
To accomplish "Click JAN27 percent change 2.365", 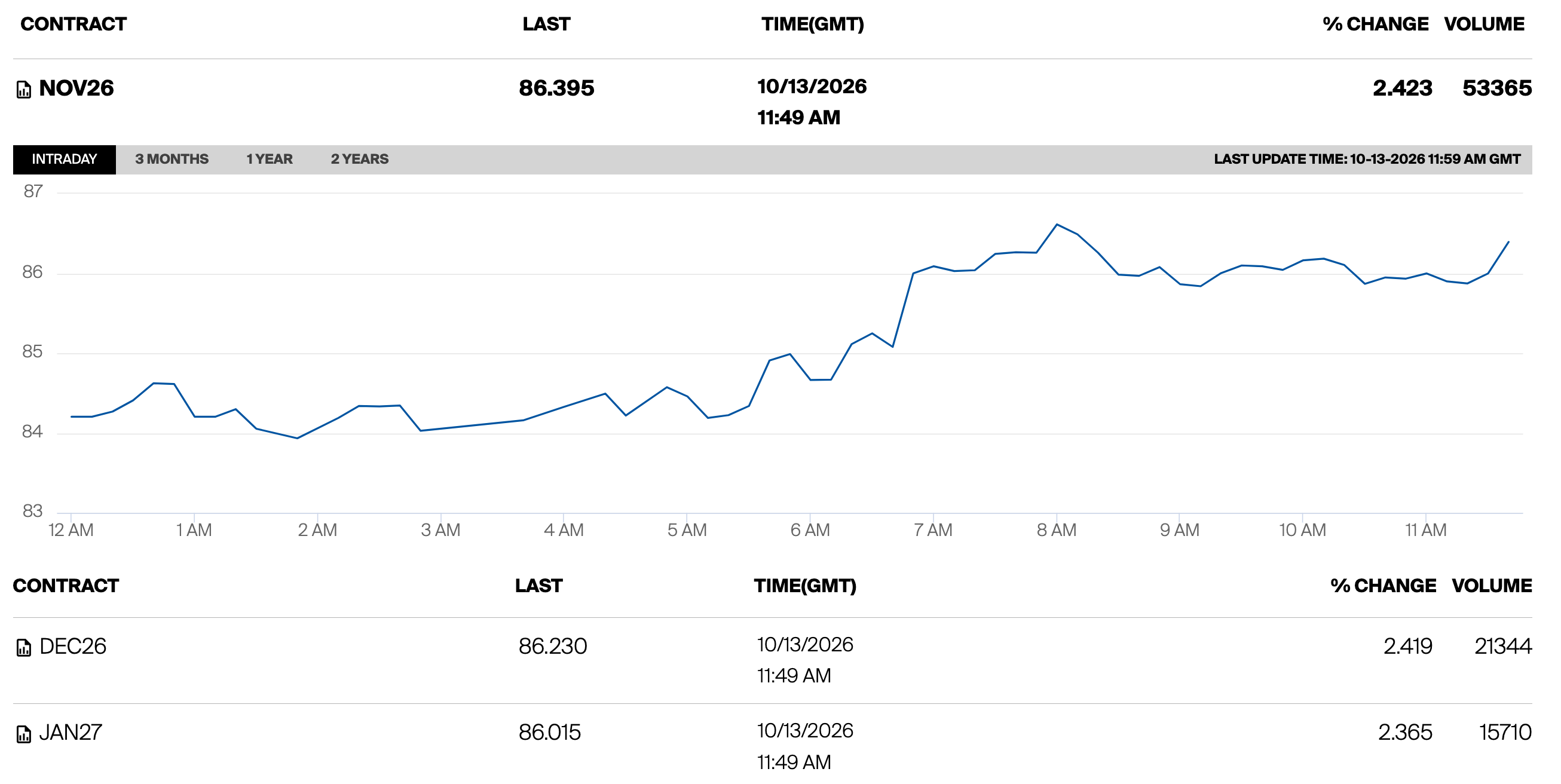I will click(x=1405, y=733).
